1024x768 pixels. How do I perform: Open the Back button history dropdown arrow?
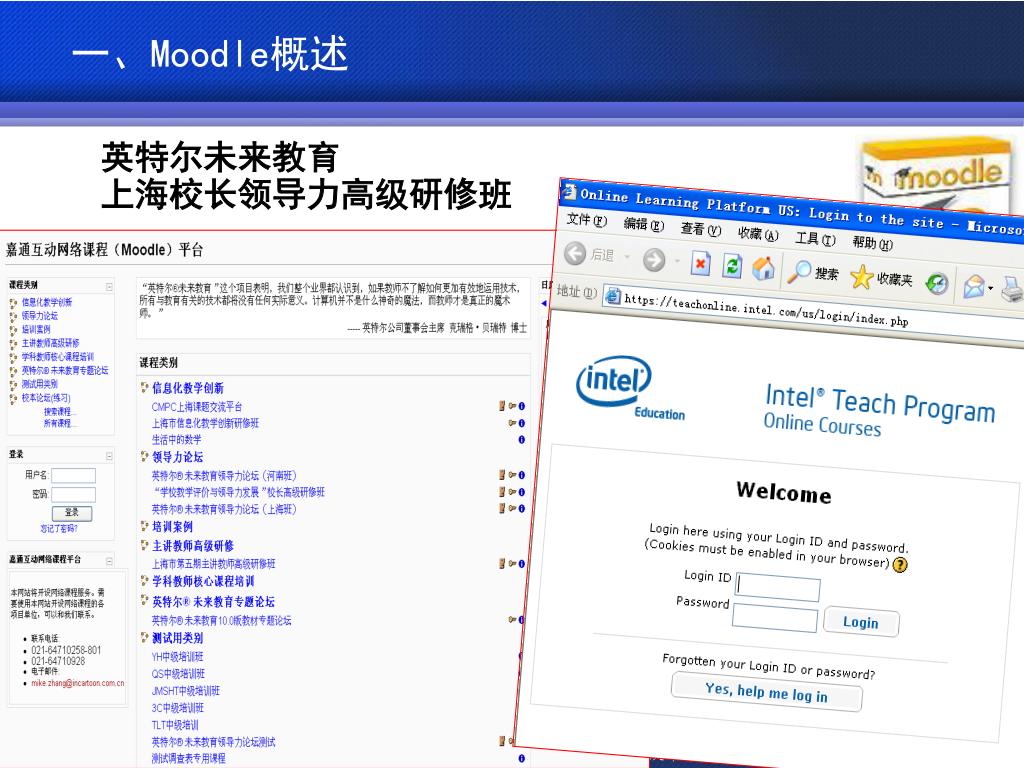coord(626,257)
